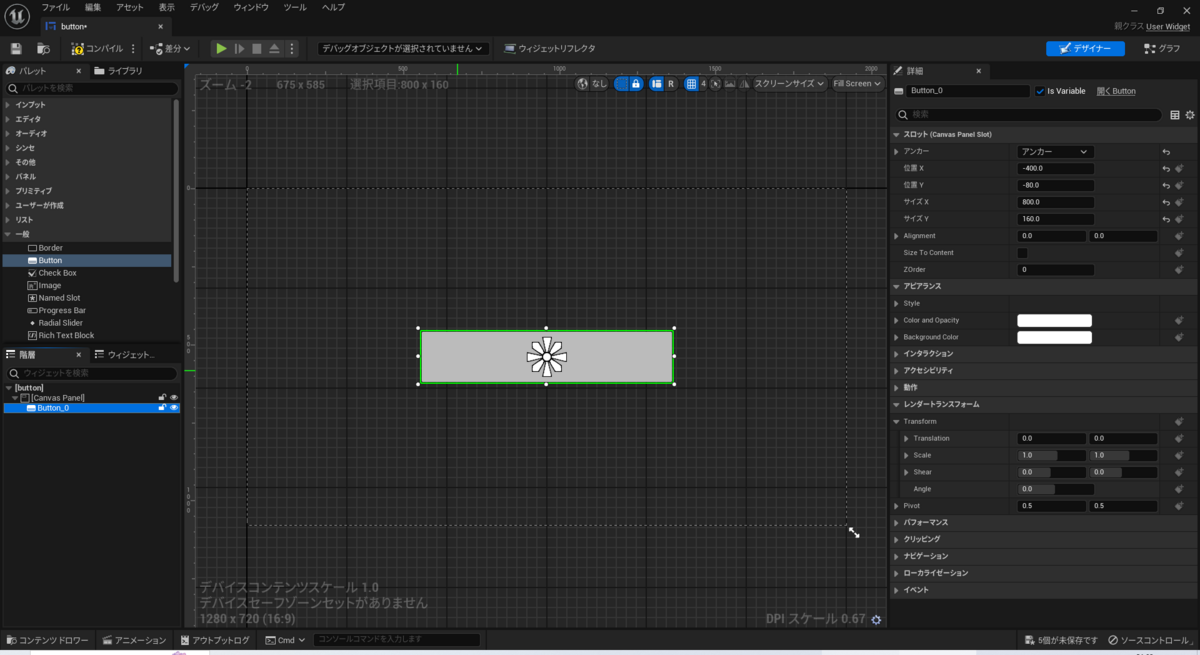Open the ファイル menu

coord(55,7)
